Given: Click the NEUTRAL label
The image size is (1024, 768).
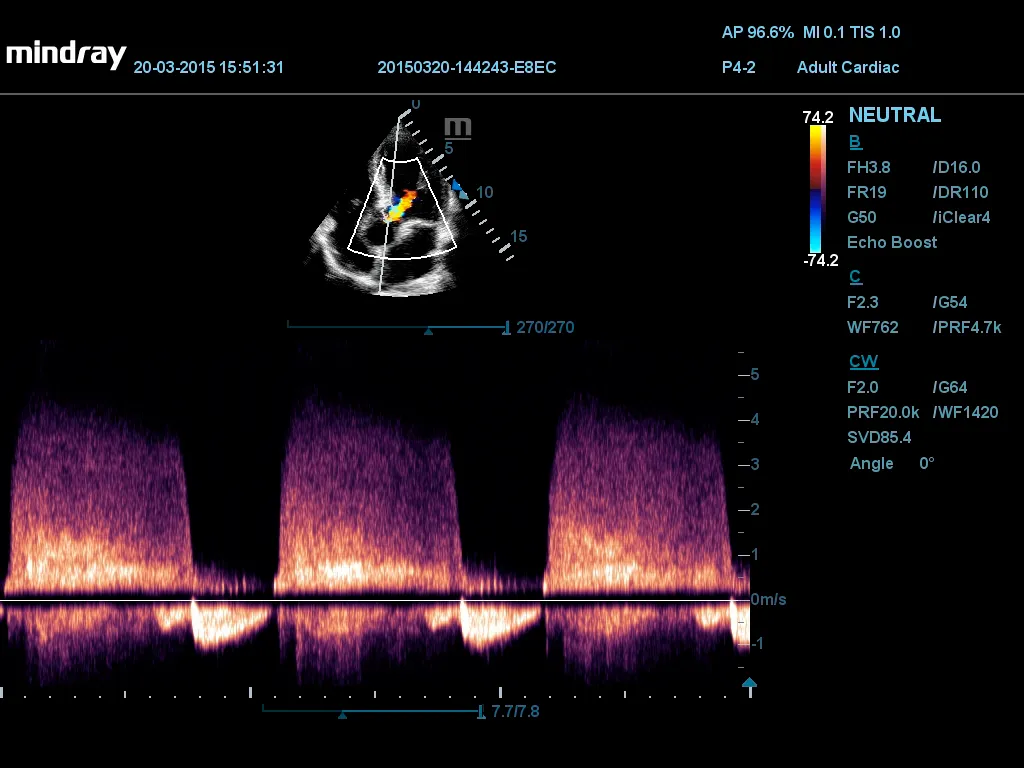Looking at the screenshot, I should pyautogui.click(x=894, y=115).
